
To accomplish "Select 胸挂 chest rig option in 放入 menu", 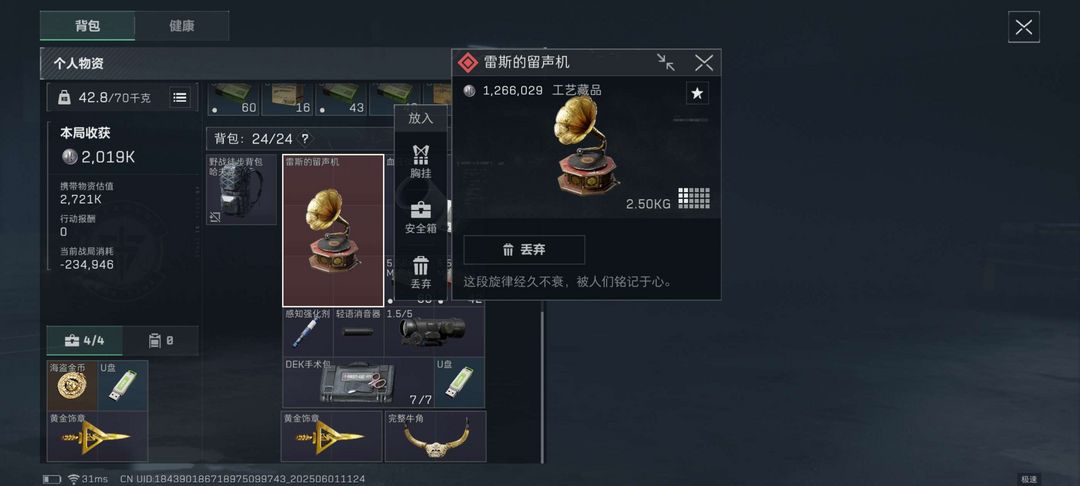I will 421,162.
